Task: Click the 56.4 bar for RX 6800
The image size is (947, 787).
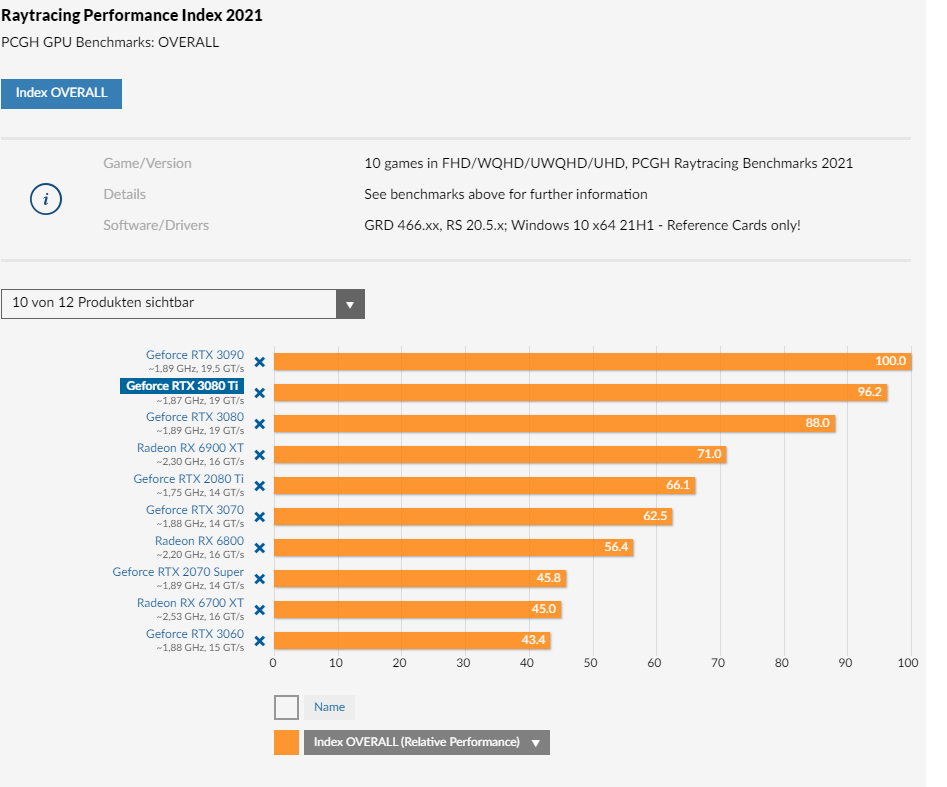Action: click(x=454, y=547)
